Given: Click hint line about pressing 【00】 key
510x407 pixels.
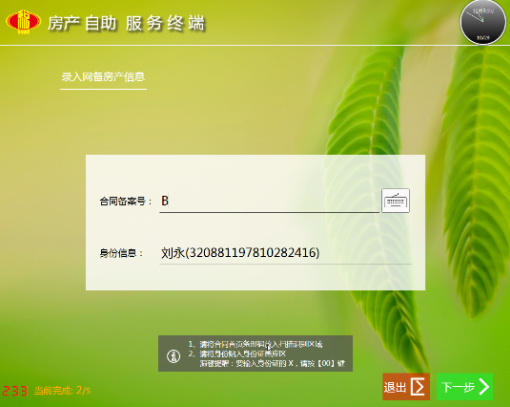Looking at the screenshot, I should click(x=272, y=363).
